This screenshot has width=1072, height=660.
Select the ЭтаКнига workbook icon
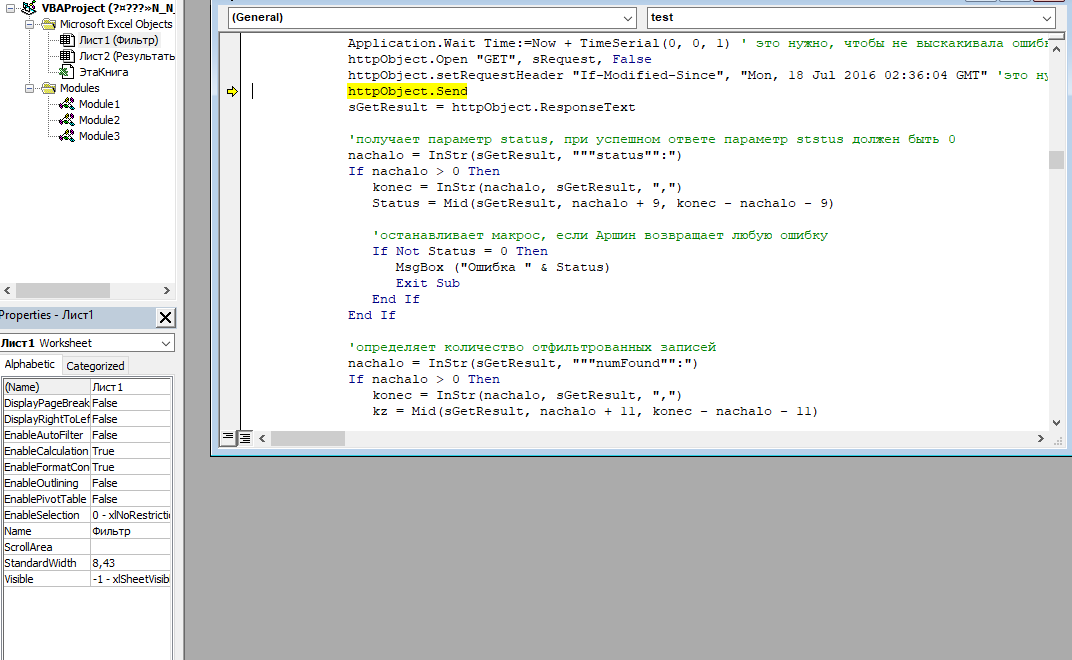(67, 72)
